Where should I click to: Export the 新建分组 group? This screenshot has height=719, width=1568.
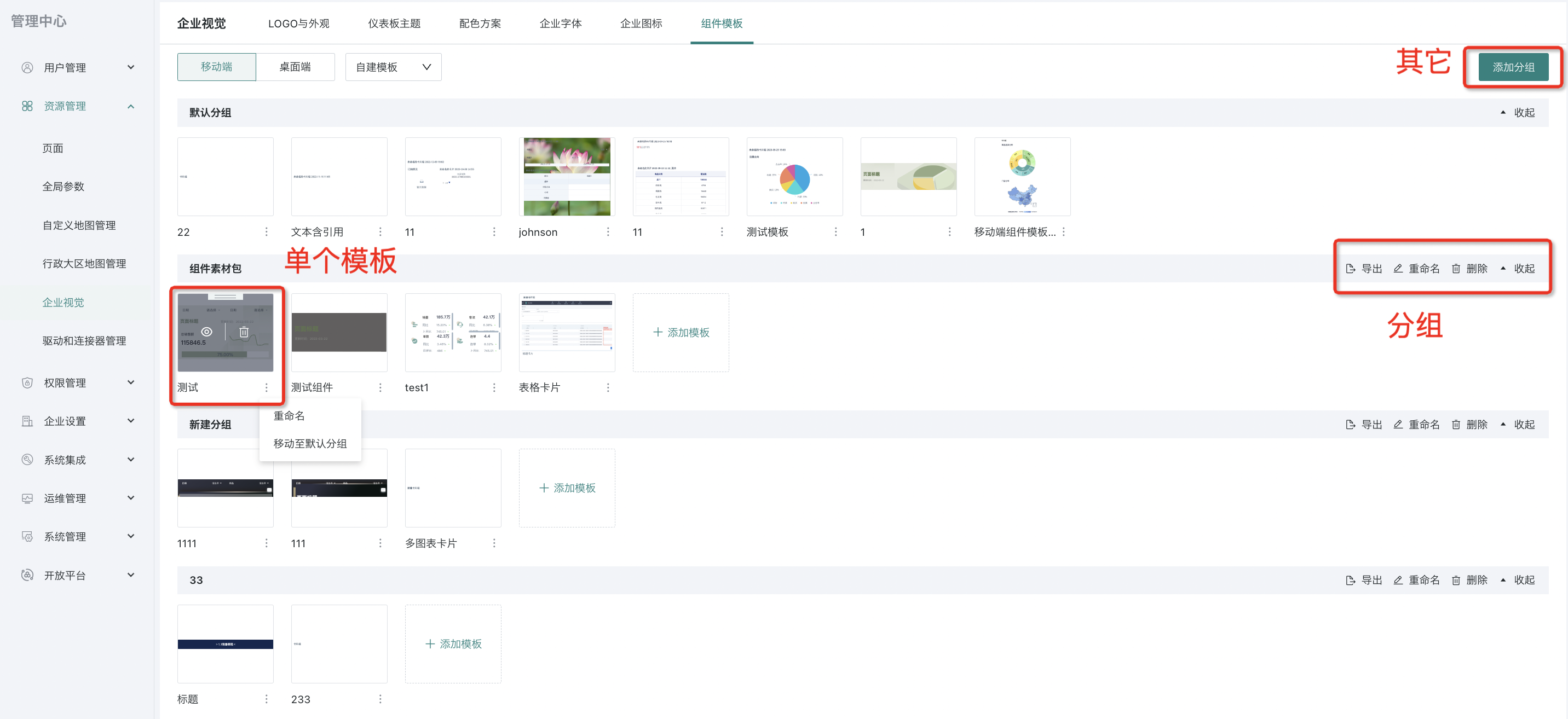1364,425
